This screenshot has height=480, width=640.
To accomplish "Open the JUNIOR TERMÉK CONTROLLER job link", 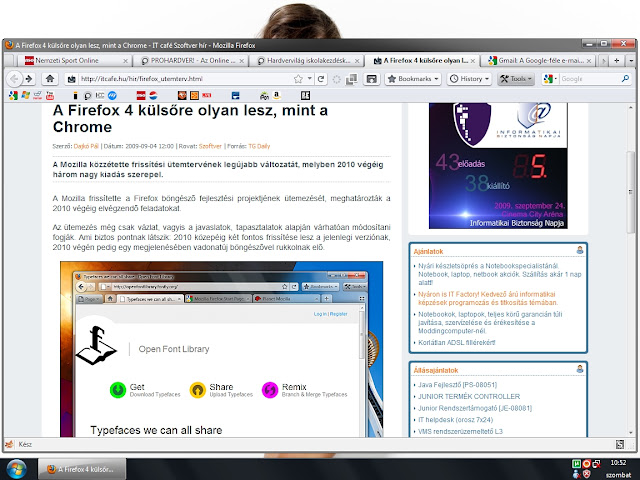I will pos(469,396).
